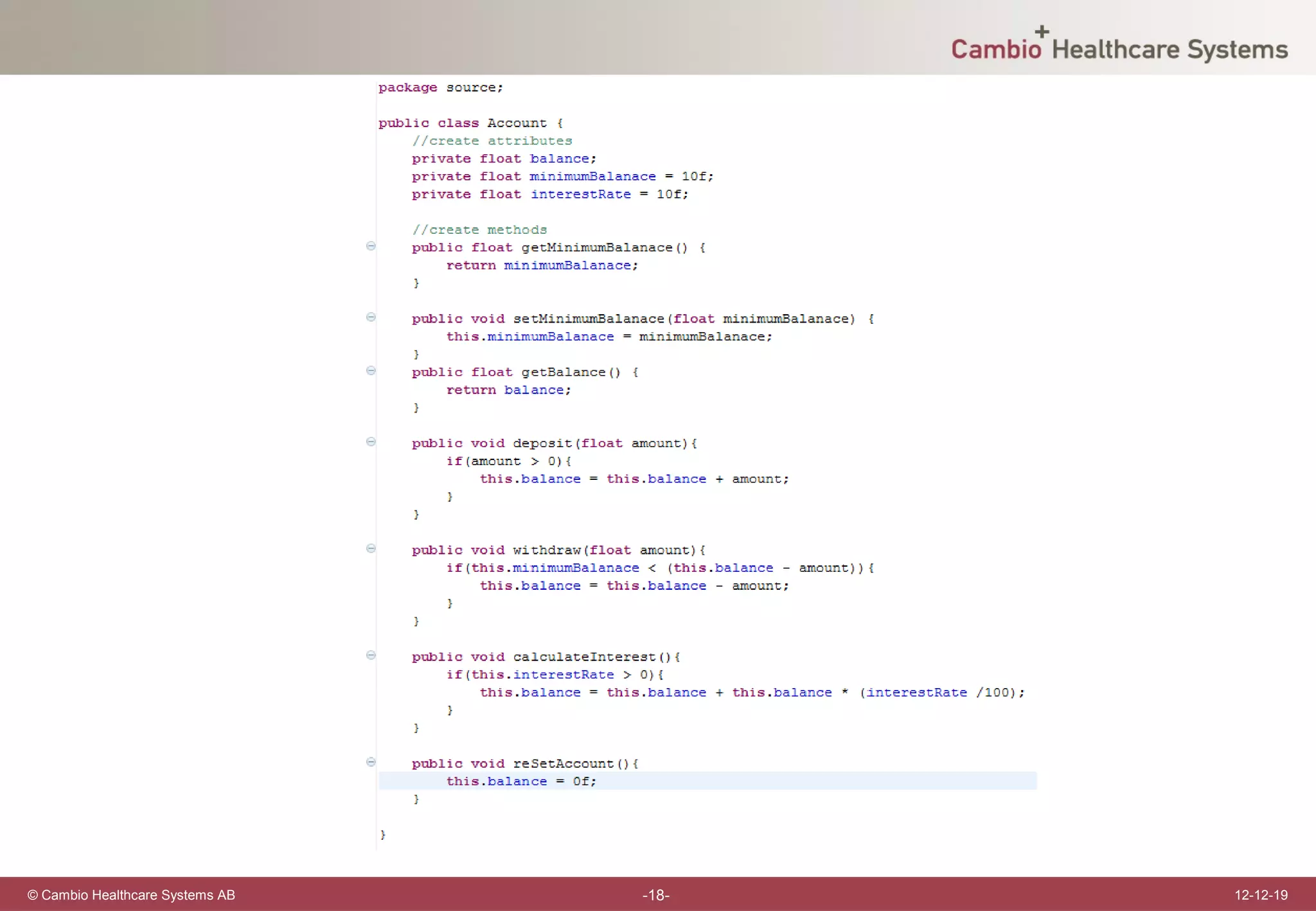The height and width of the screenshot is (911, 1316).
Task: Click the highlighted line this.balance = 0f
Action: click(521, 781)
